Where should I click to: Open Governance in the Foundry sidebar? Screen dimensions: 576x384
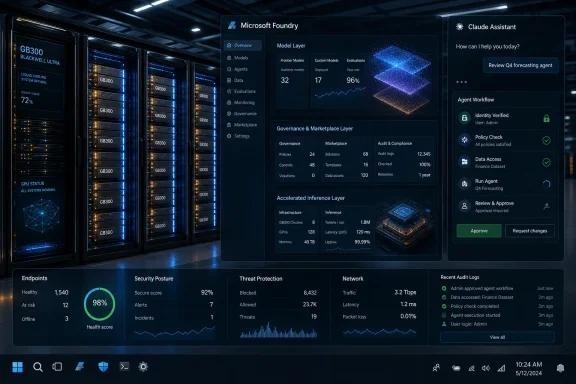243,114
